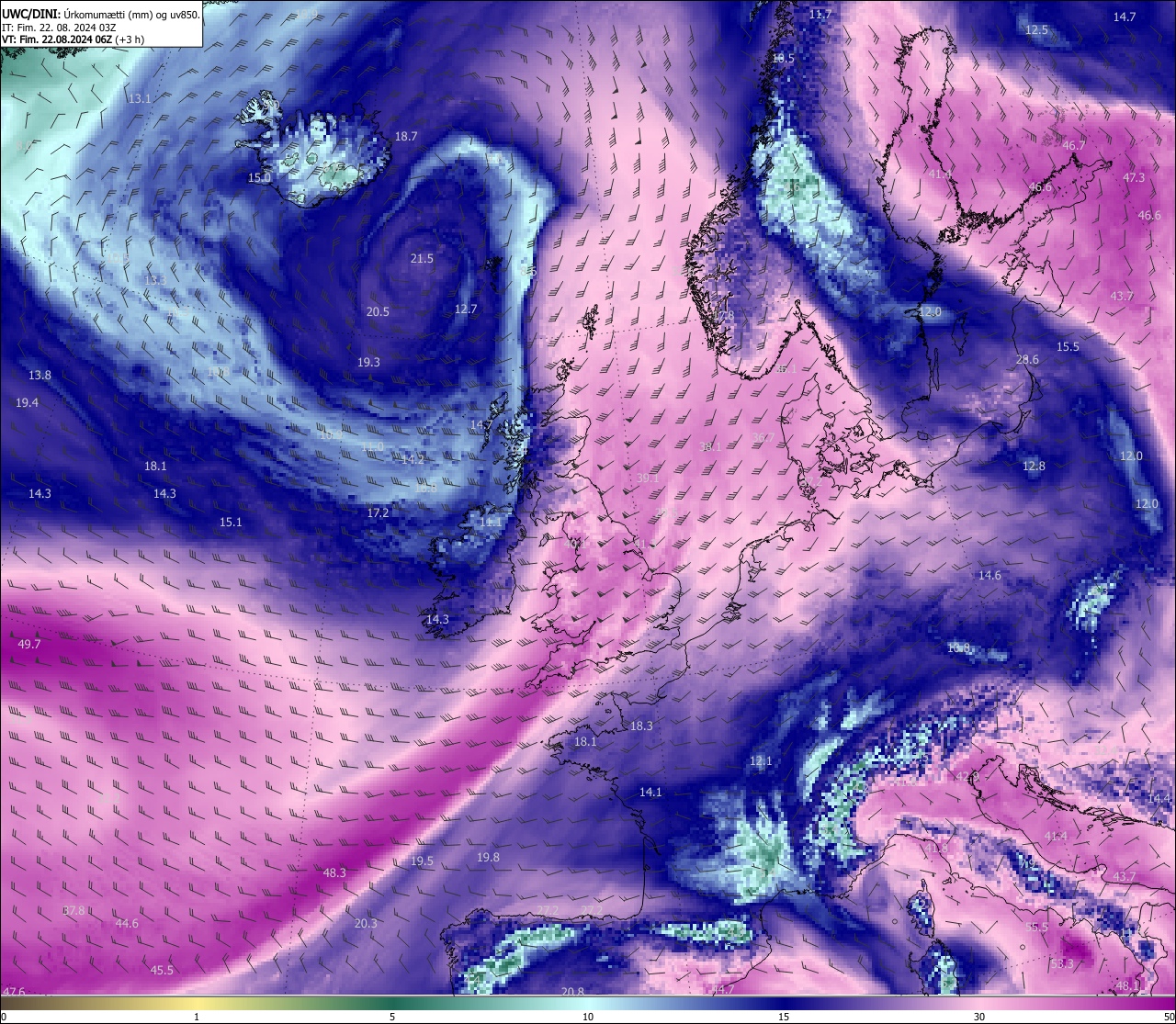Click the 46.7 value label
This screenshot has width=1176, height=1024.
[1073, 146]
